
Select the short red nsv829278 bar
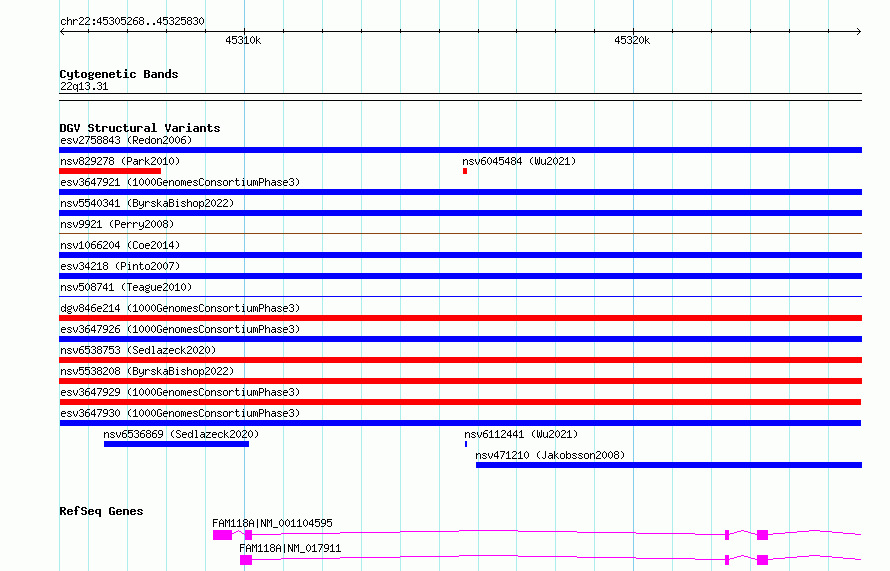110,171
